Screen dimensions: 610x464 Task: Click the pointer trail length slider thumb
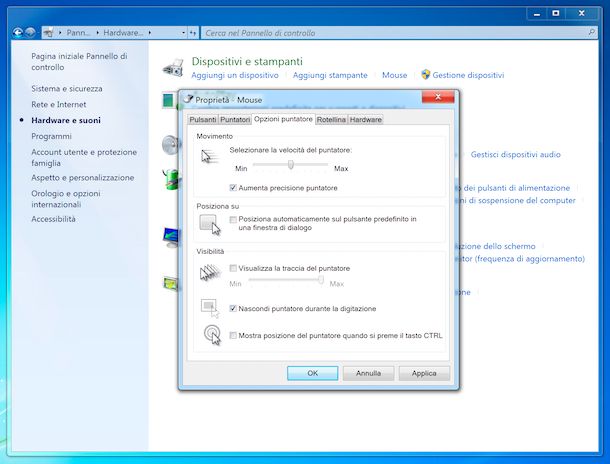321,279
